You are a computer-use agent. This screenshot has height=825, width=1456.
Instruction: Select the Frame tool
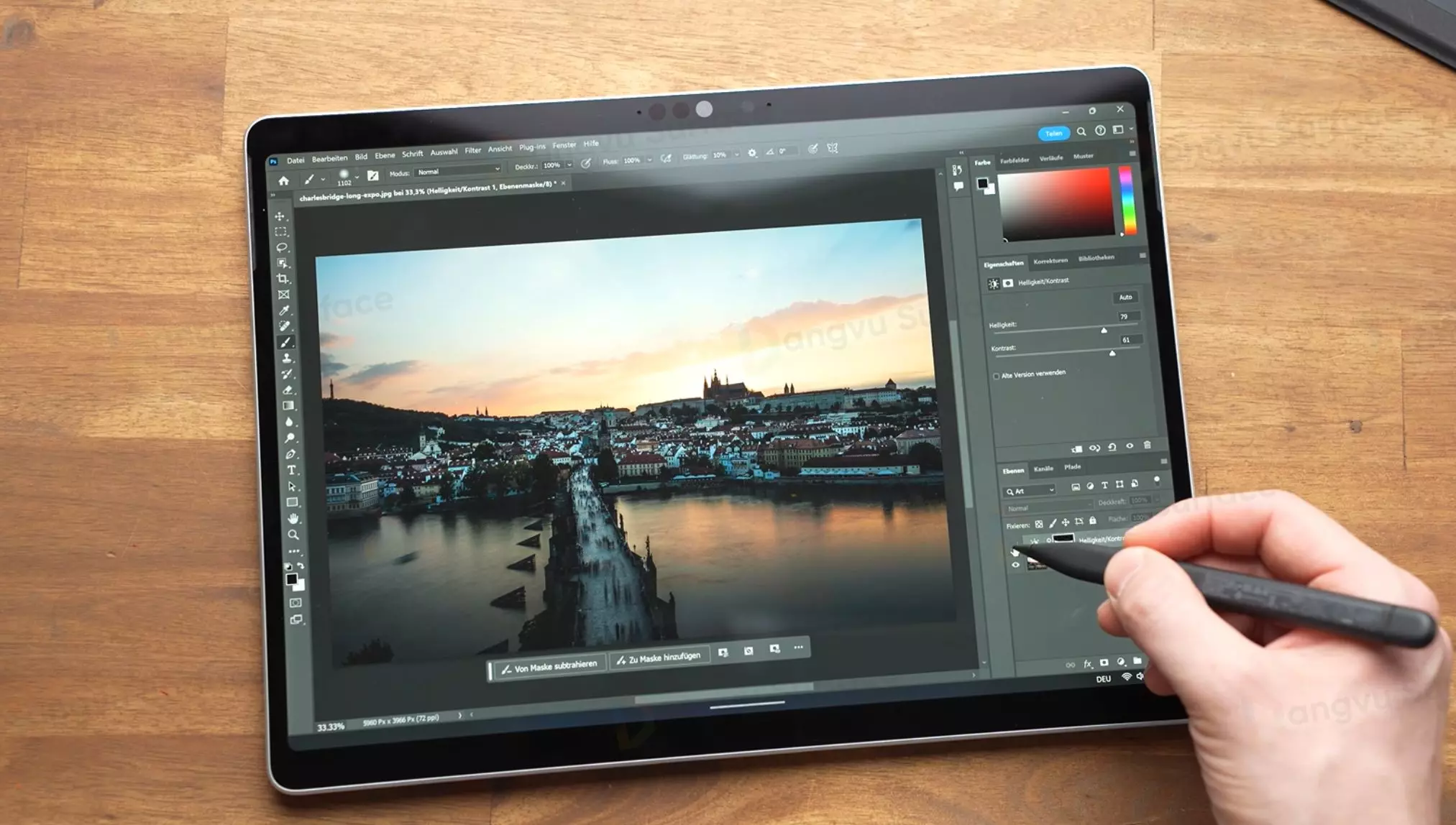click(x=284, y=295)
